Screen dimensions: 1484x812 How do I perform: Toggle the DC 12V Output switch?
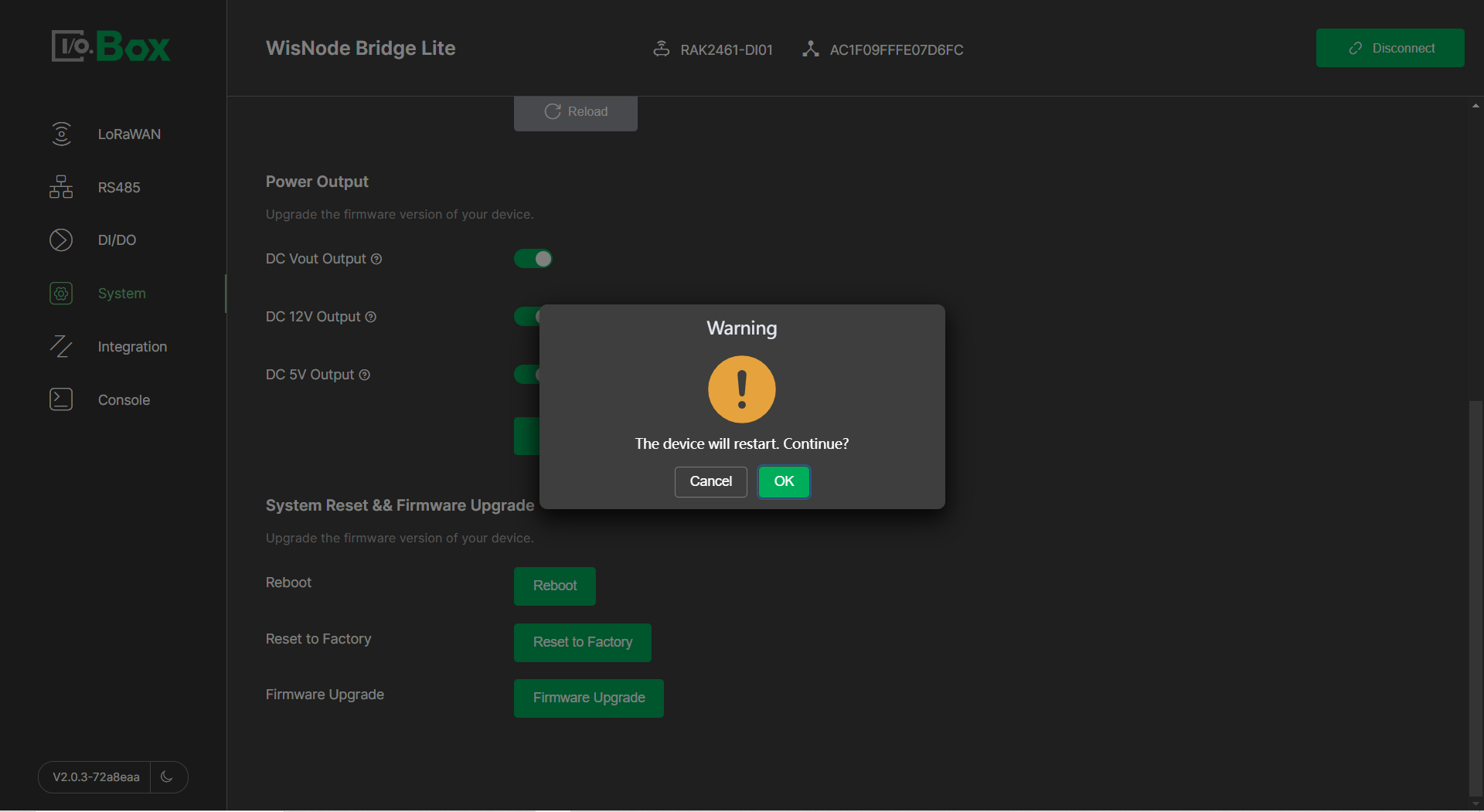click(x=526, y=317)
